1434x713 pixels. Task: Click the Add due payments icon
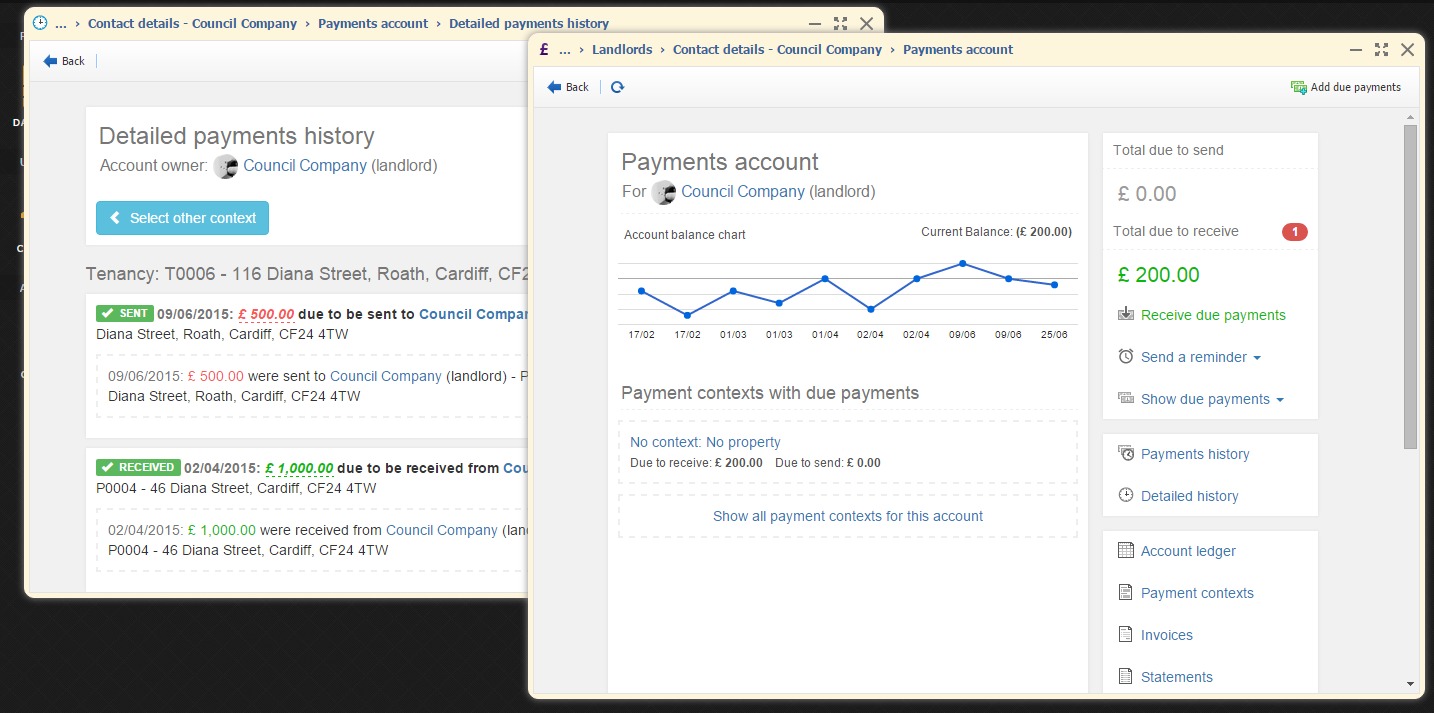pyautogui.click(x=1298, y=87)
